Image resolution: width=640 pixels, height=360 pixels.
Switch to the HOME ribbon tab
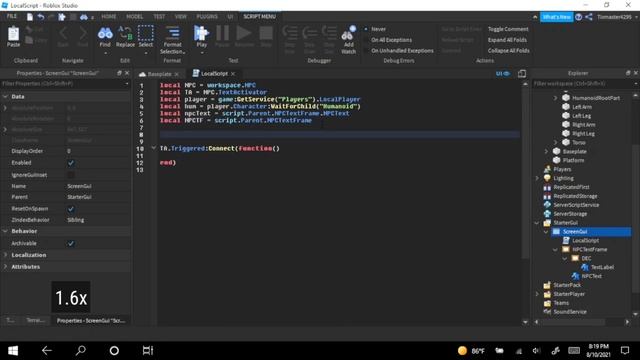[x=109, y=17]
